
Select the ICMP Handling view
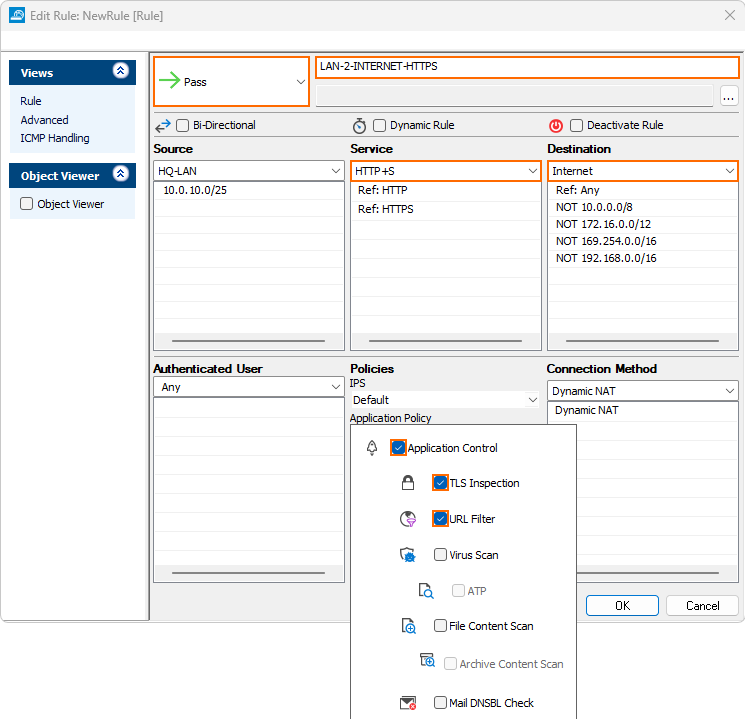click(55, 138)
